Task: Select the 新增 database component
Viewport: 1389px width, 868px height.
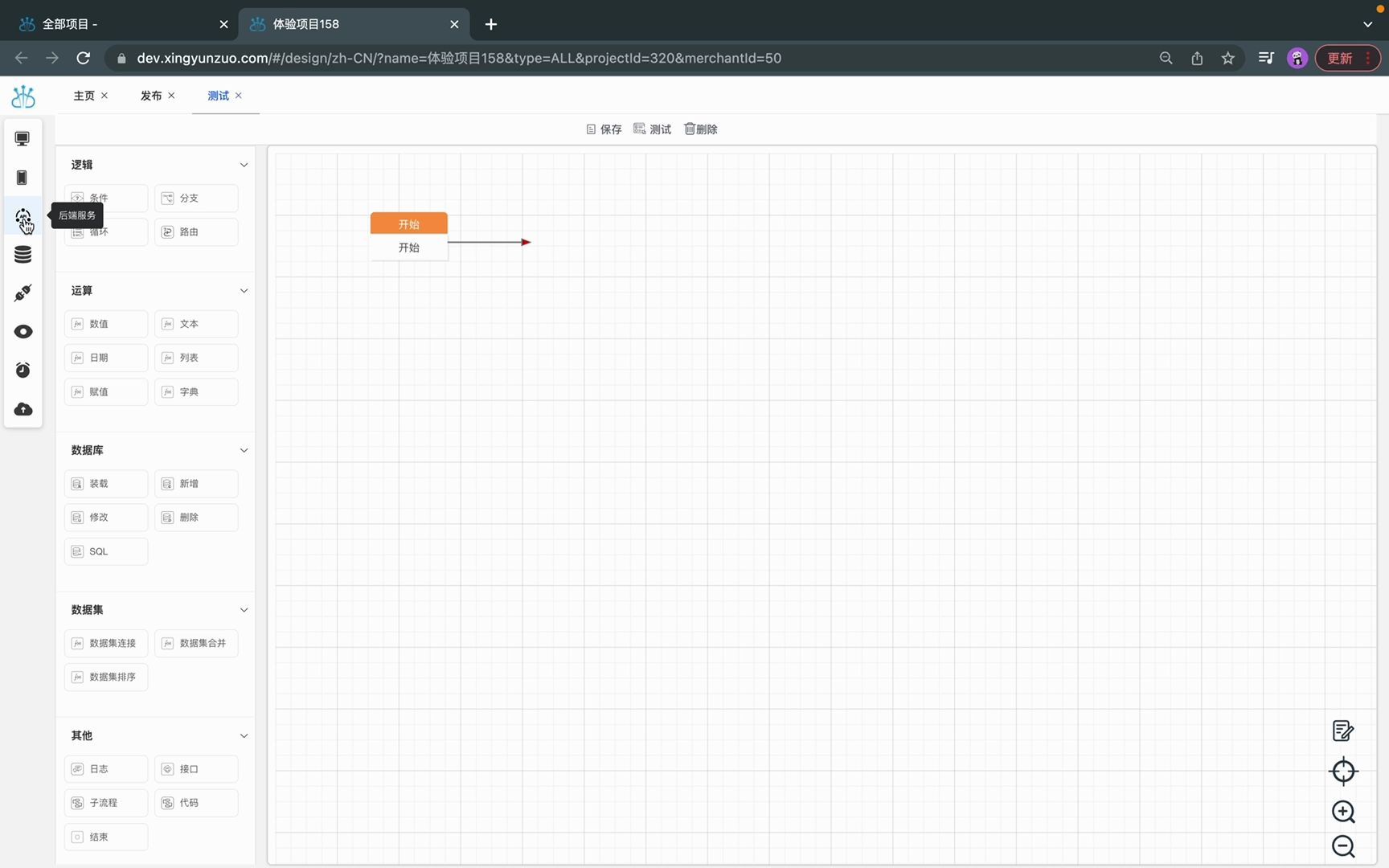Action: coord(196,484)
